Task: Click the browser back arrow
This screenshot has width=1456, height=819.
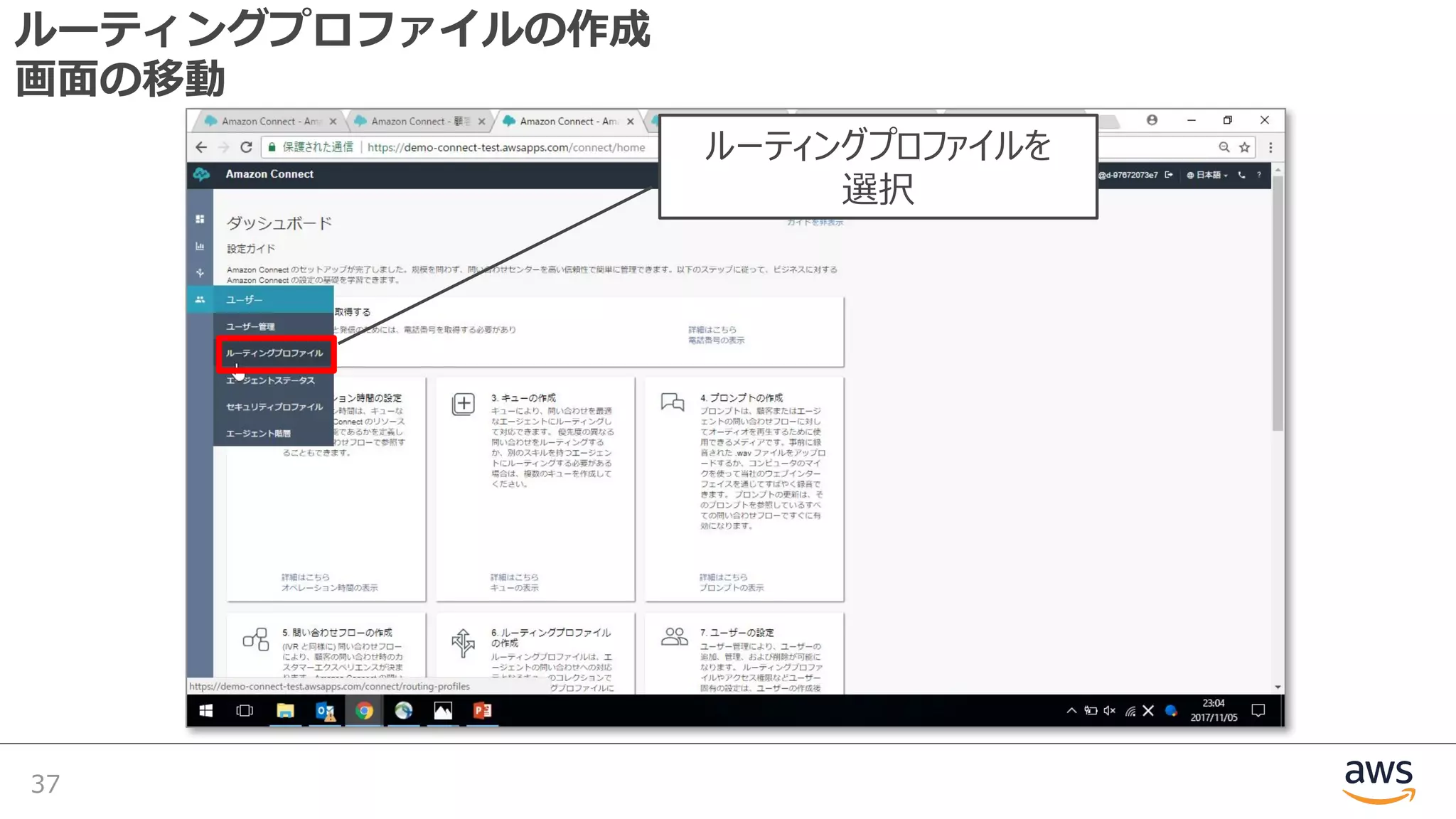Action: (201, 147)
